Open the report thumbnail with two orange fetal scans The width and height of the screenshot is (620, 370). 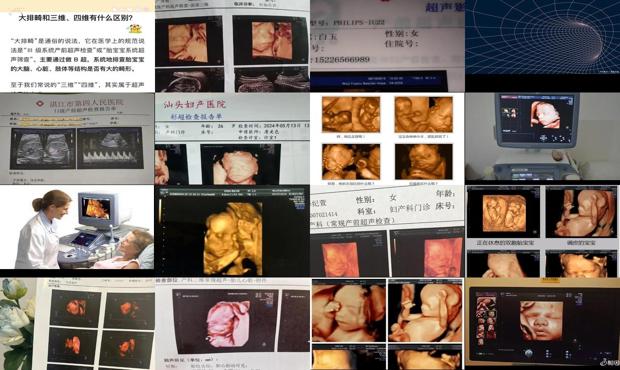232,46
